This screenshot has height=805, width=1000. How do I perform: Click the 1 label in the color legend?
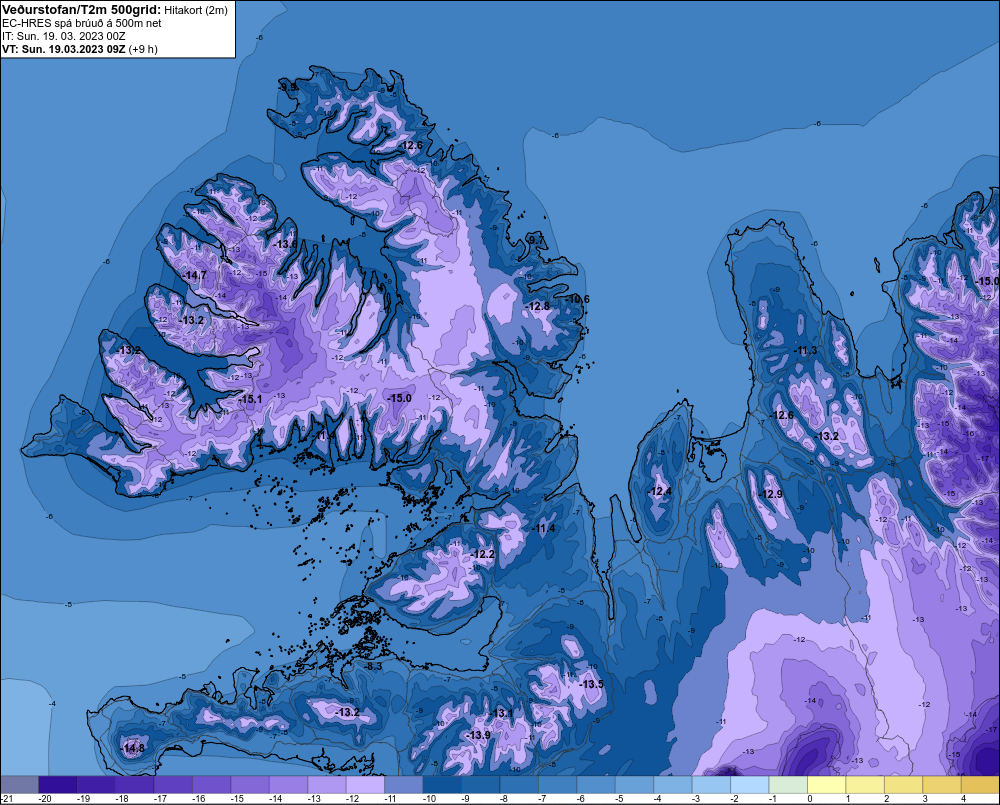coord(848,799)
